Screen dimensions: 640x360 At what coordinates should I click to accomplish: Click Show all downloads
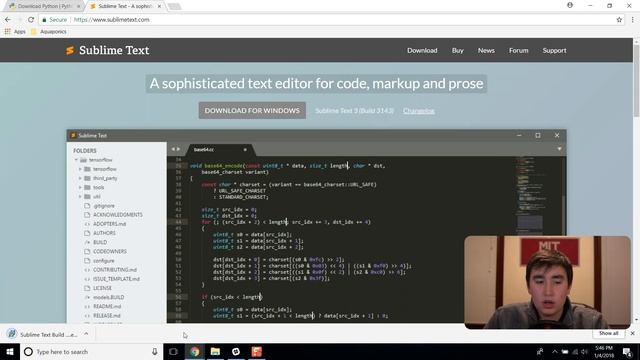point(608,333)
